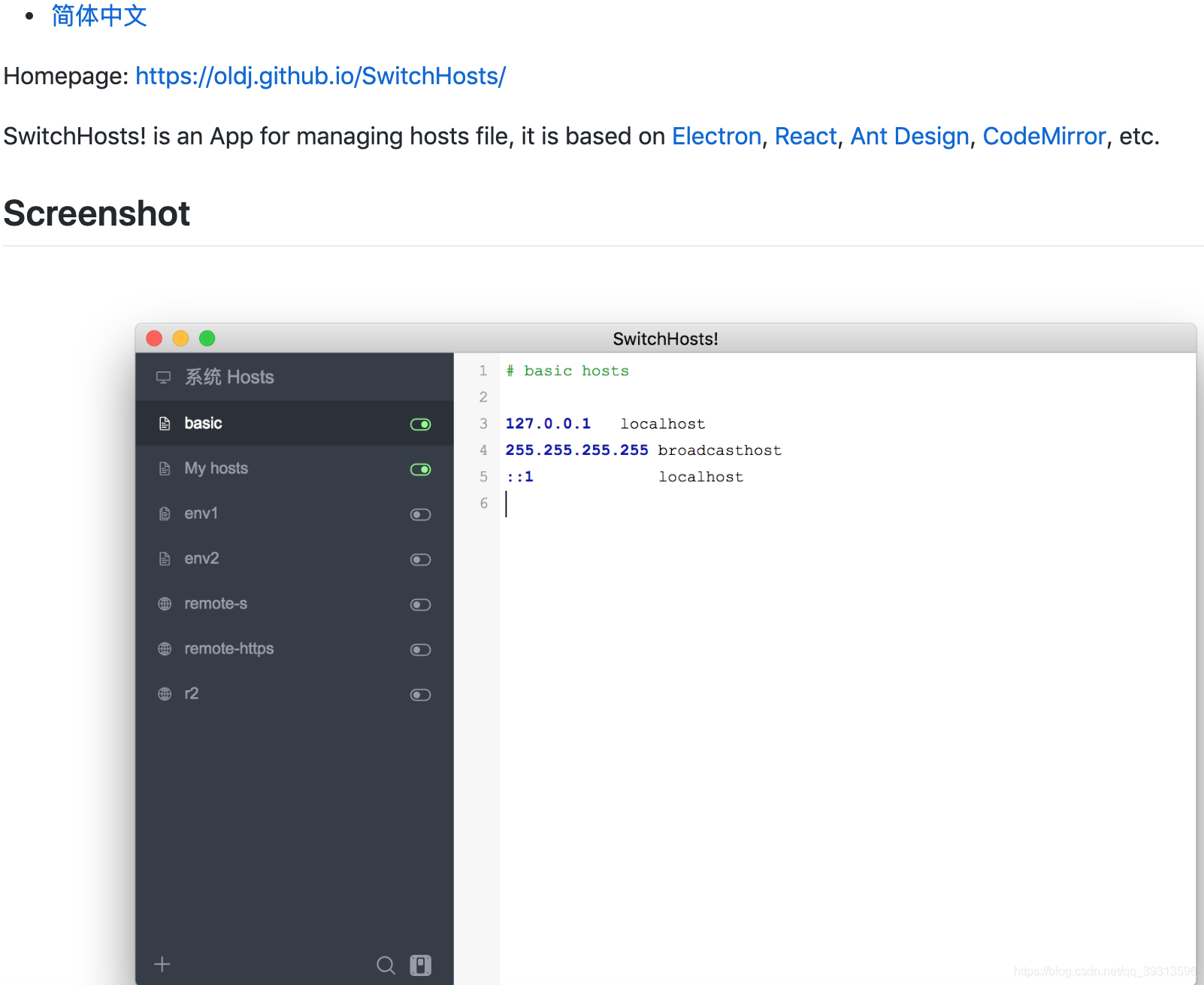Viewport: 1204px width, 985px height.
Task: Select the r2 remote entry
Action: 295,694
